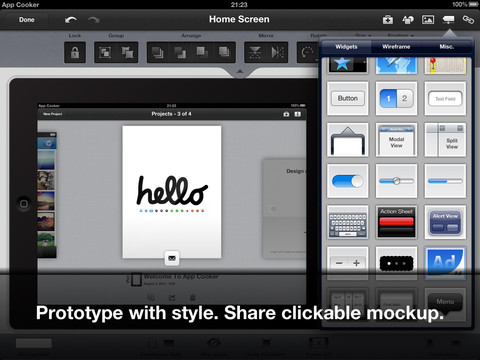Pick the map view widget with red pin

pyautogui.click(x=445, y=65)
